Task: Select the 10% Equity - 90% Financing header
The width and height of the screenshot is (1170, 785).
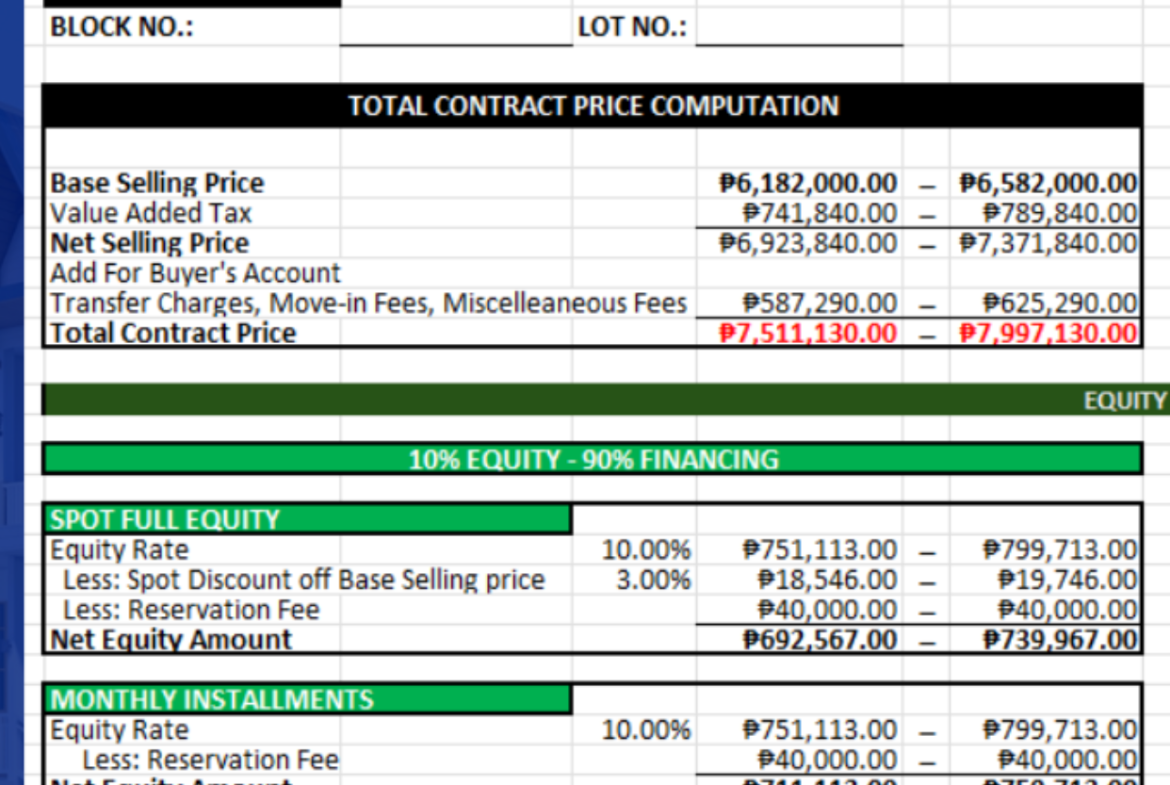Action: pyautogui.click(x=592, y=460)
